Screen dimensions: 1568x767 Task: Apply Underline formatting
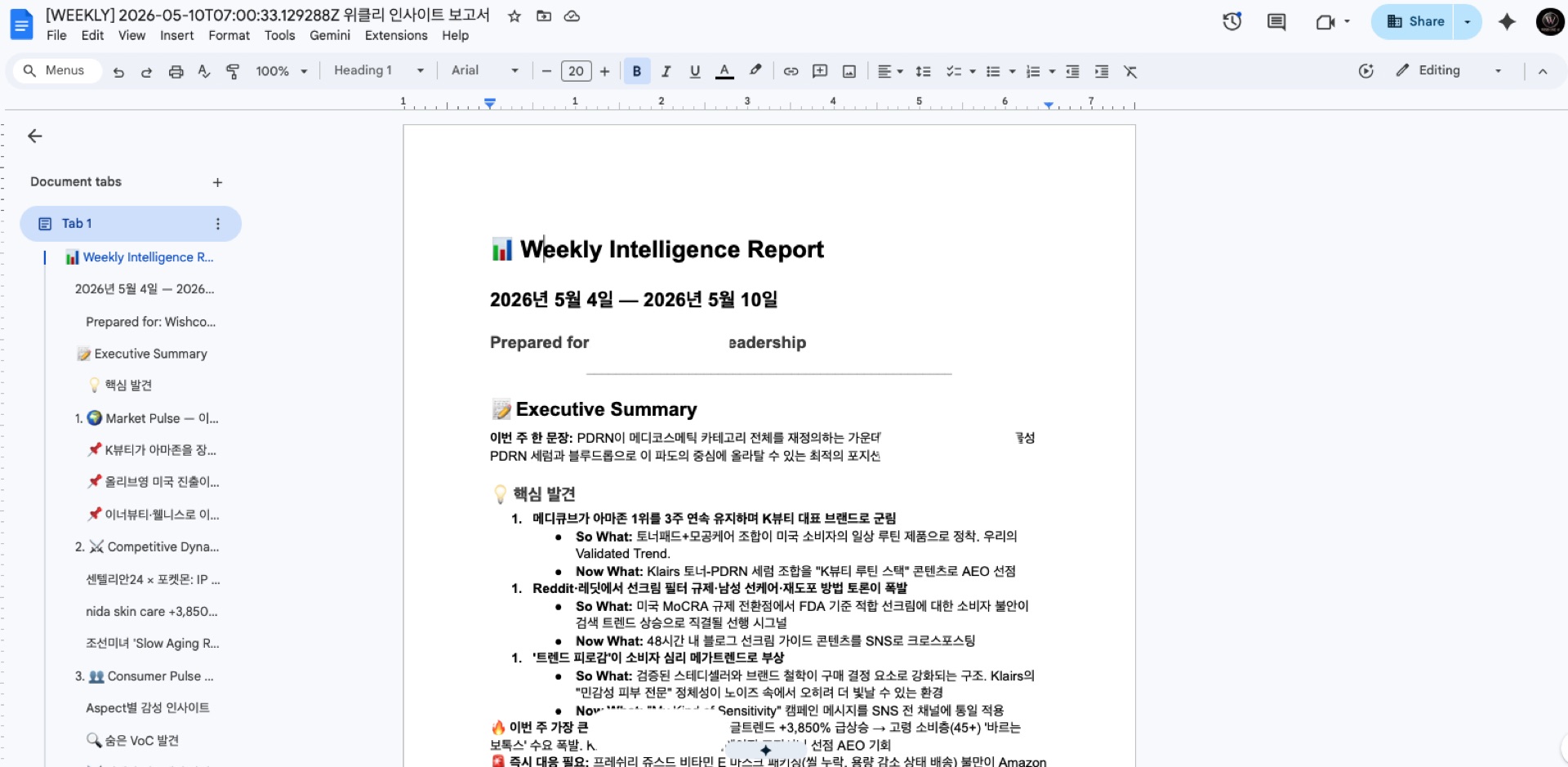pos(695,71)
